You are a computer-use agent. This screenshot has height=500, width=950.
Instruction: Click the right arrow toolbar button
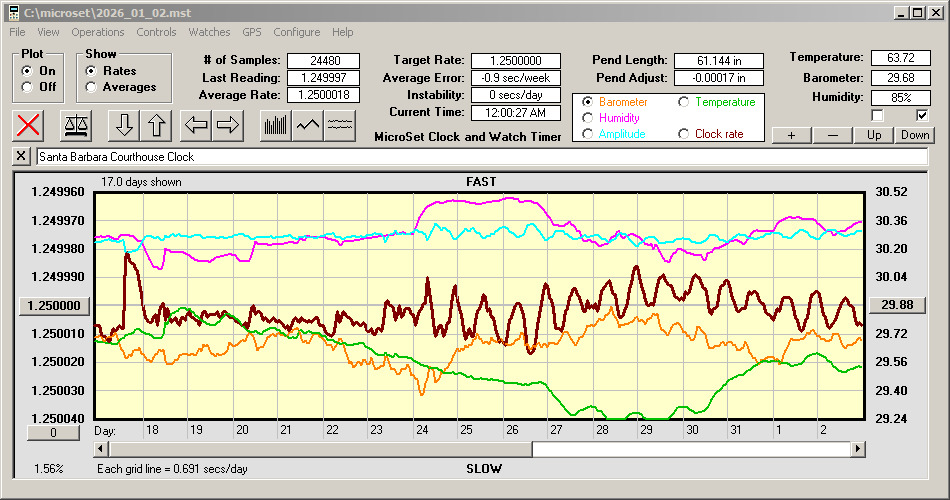[229, 124]
